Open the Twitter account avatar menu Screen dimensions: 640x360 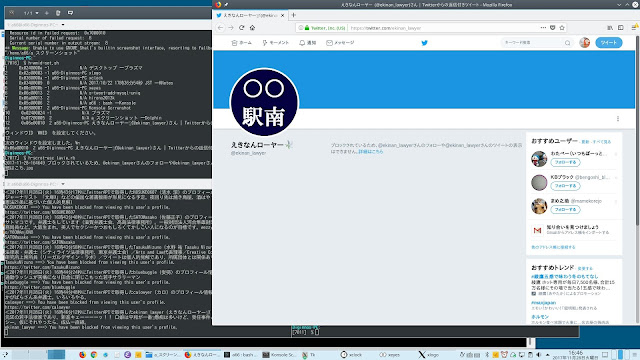point(584,42)
